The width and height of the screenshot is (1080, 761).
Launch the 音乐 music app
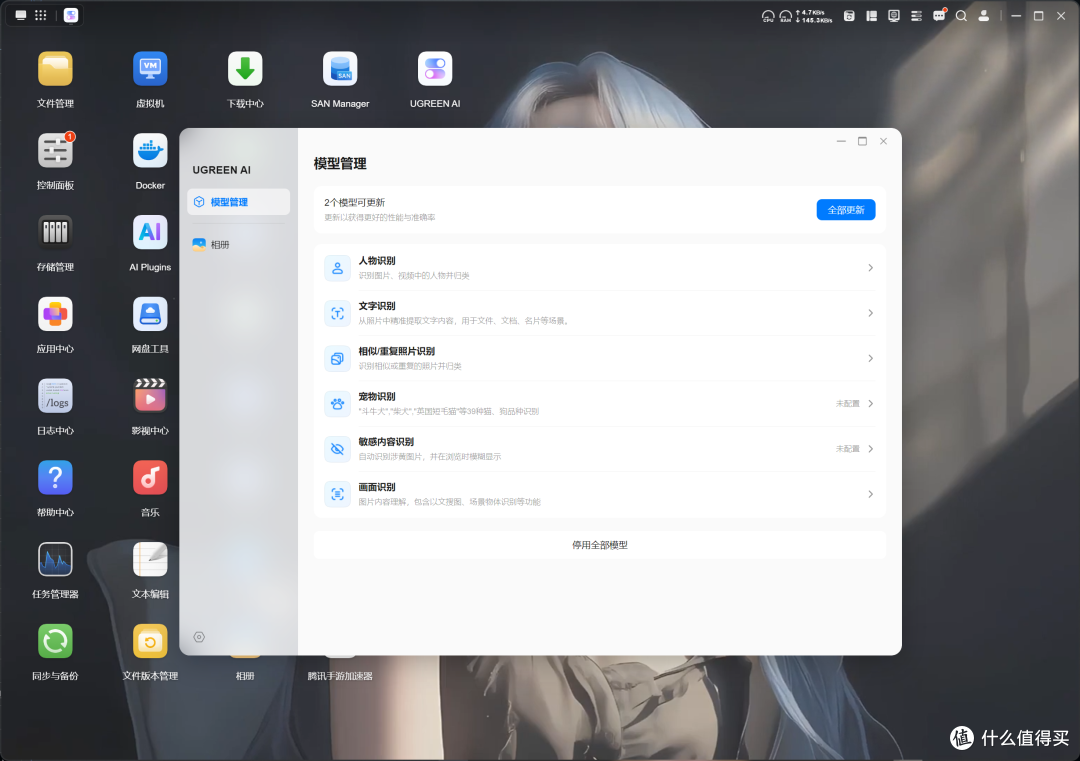point(150,478)
